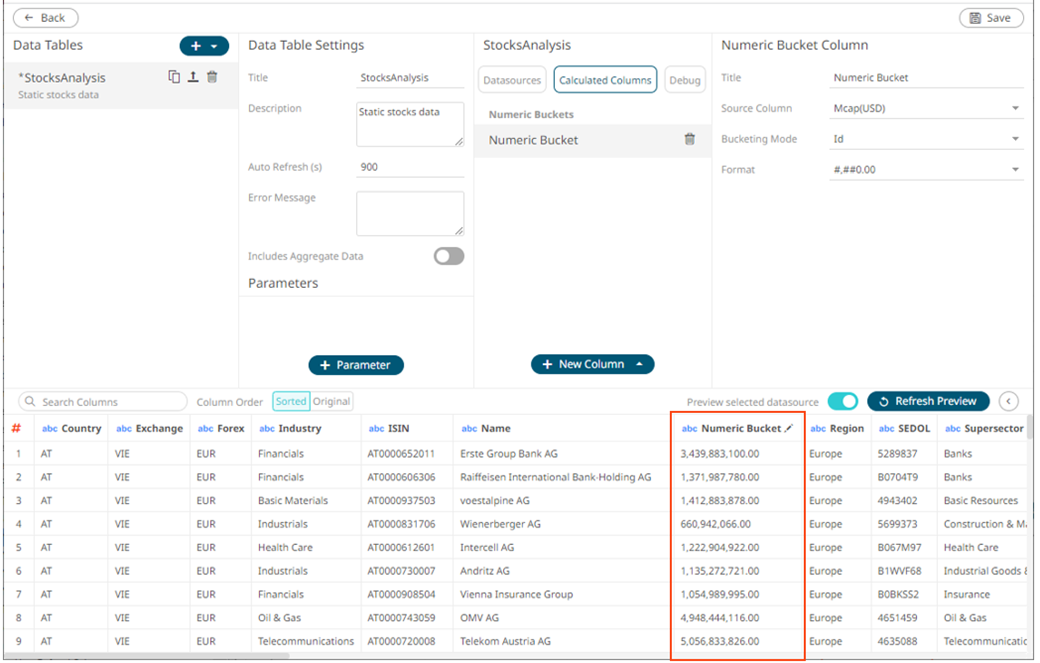Click the pencil icon on Numeric Bucket header

click(789, 428)
